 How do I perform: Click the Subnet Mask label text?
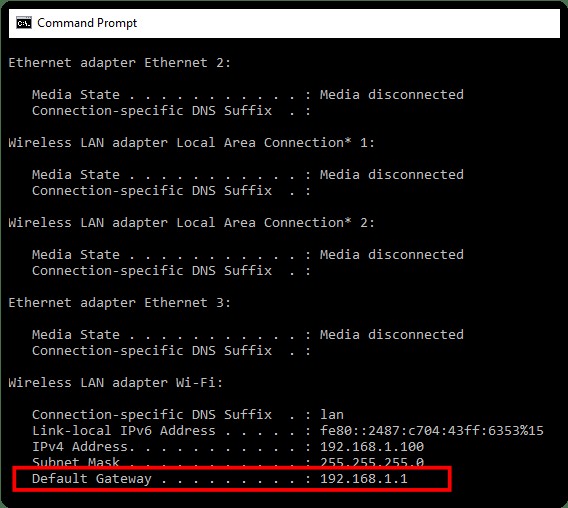pos(76,462)
